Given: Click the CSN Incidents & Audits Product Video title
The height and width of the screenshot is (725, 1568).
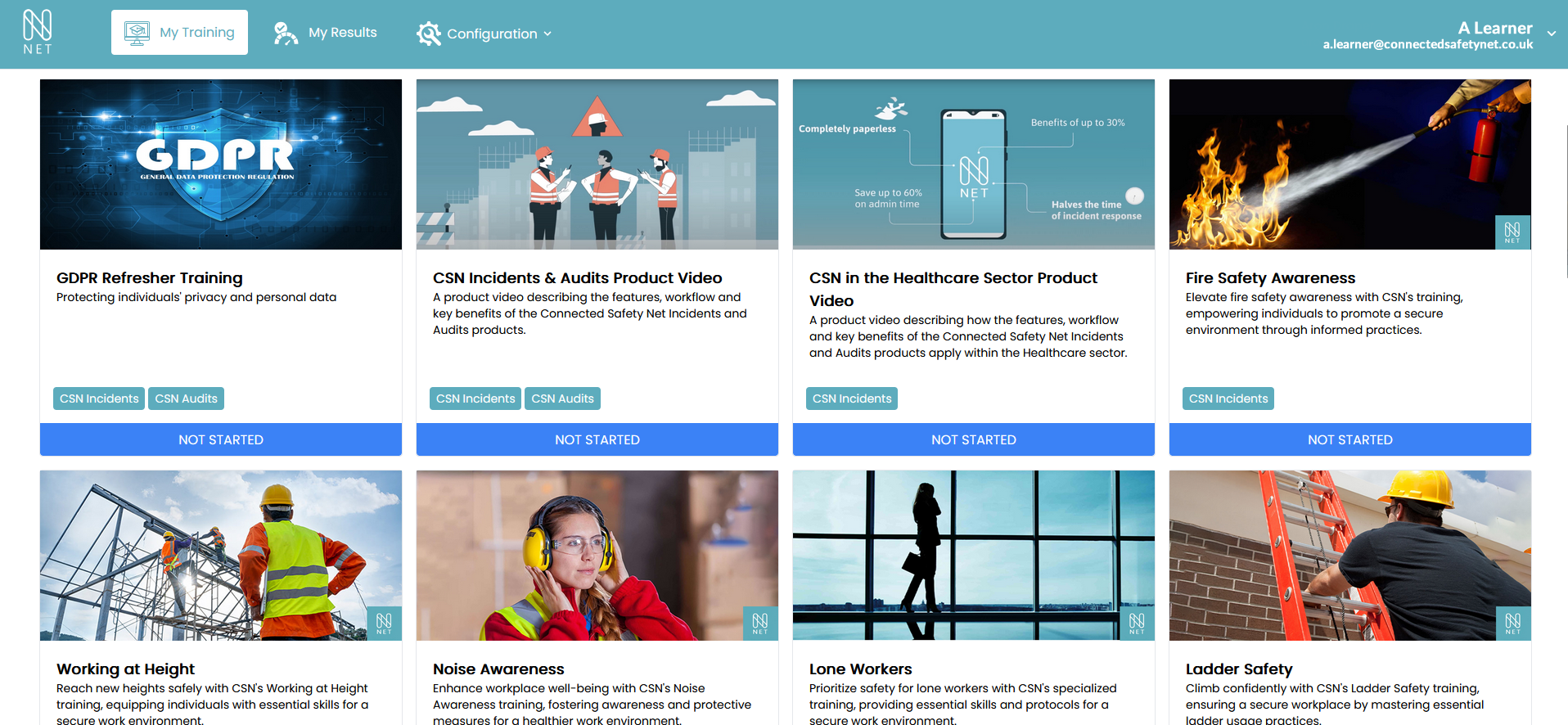Looking at the screenshot, I should [578, 278].
